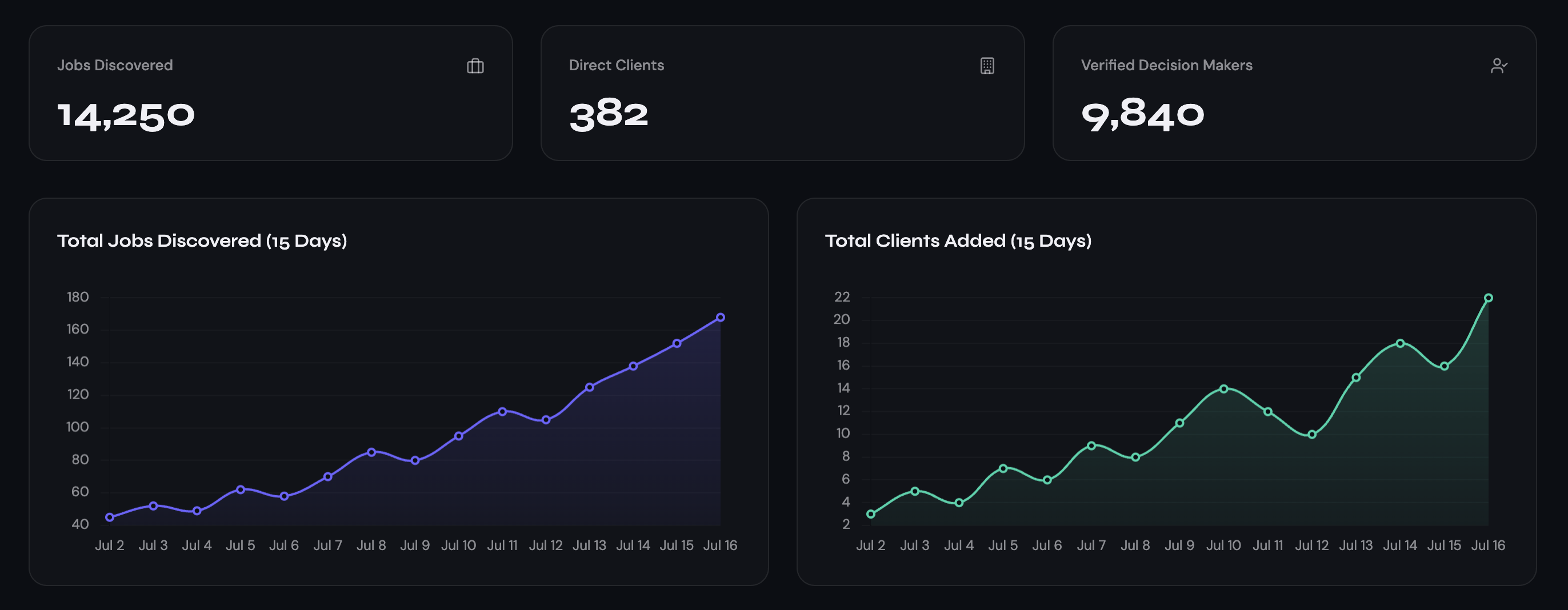The width and height of the screenshot is (1568, 610).
Task: Click the Jul 3 data point on clients chart
Action: tap(915, 491)
